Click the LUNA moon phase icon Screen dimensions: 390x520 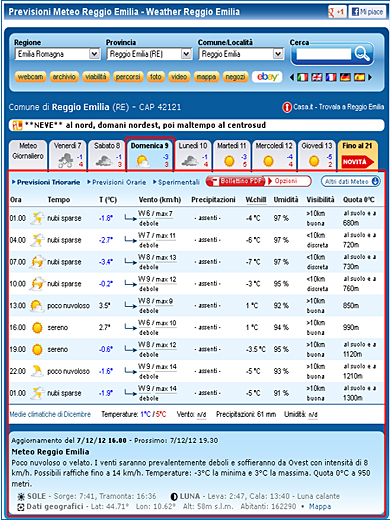(x=174, y=497)
